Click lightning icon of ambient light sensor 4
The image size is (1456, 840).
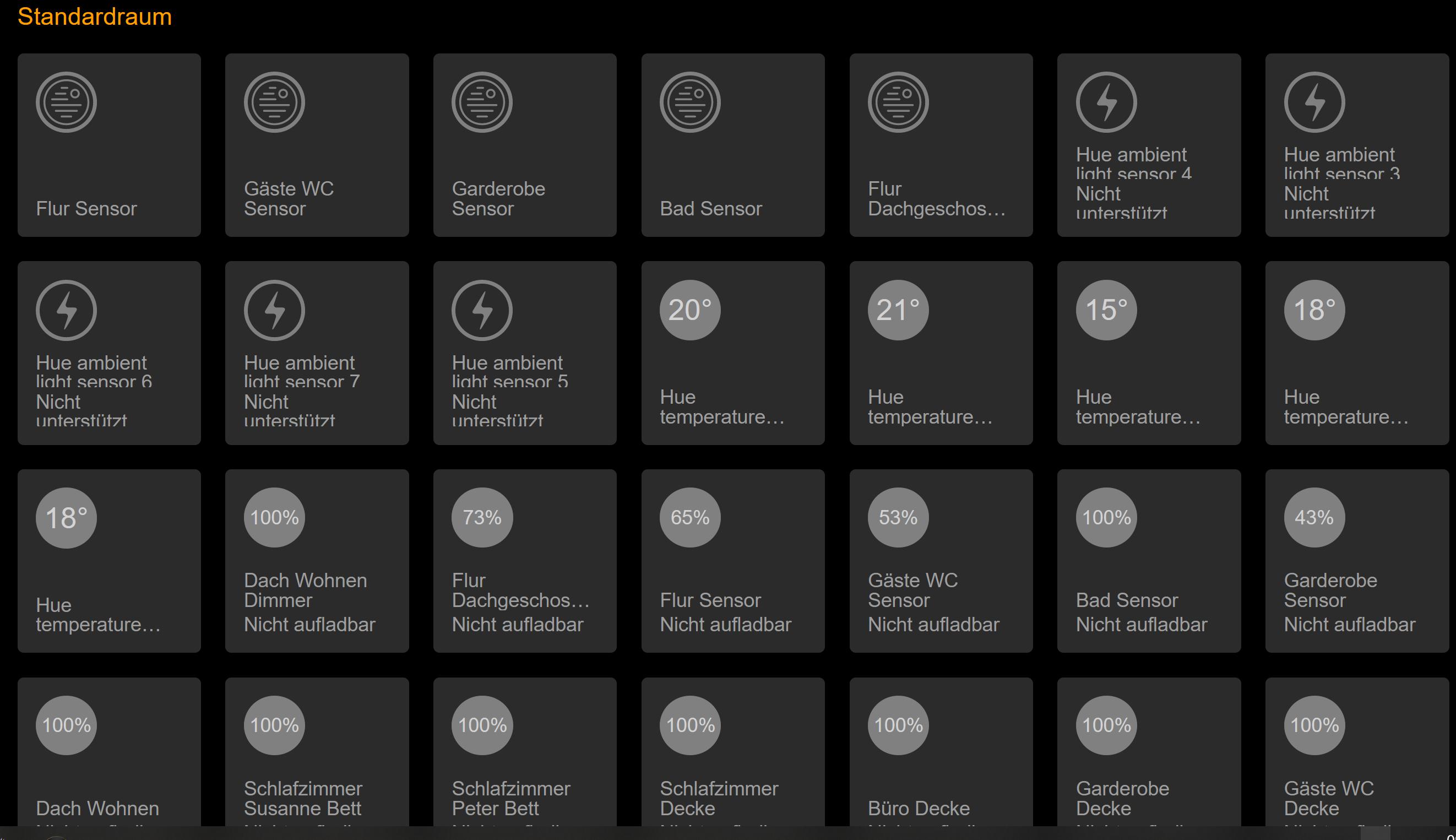(x=1106, y=102)
